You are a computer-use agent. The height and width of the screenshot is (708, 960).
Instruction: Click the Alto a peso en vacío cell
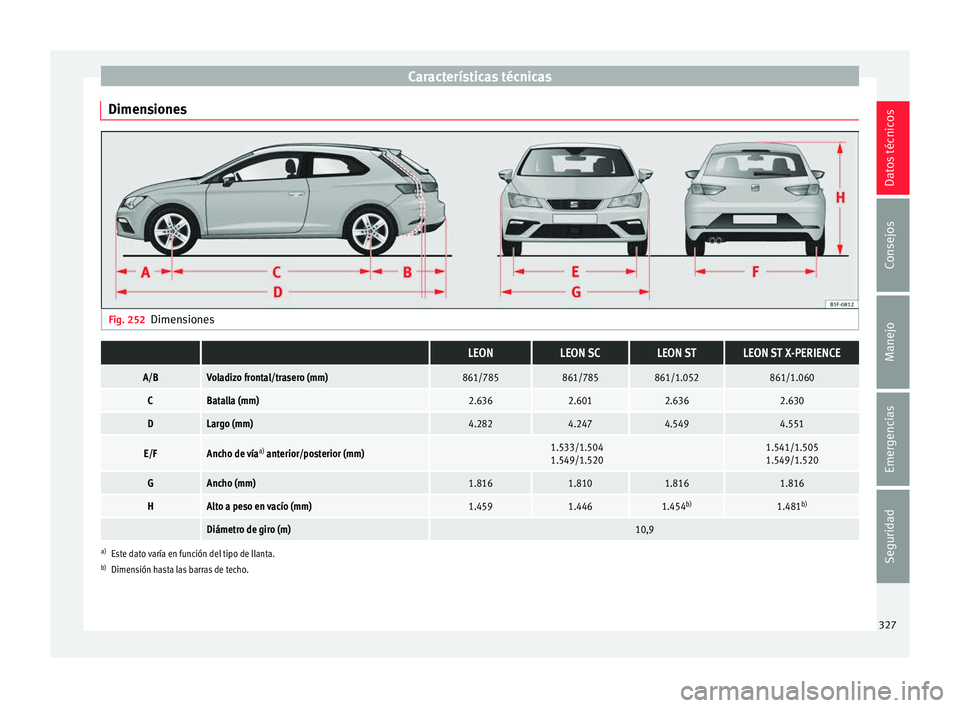[x=315, y=507]
